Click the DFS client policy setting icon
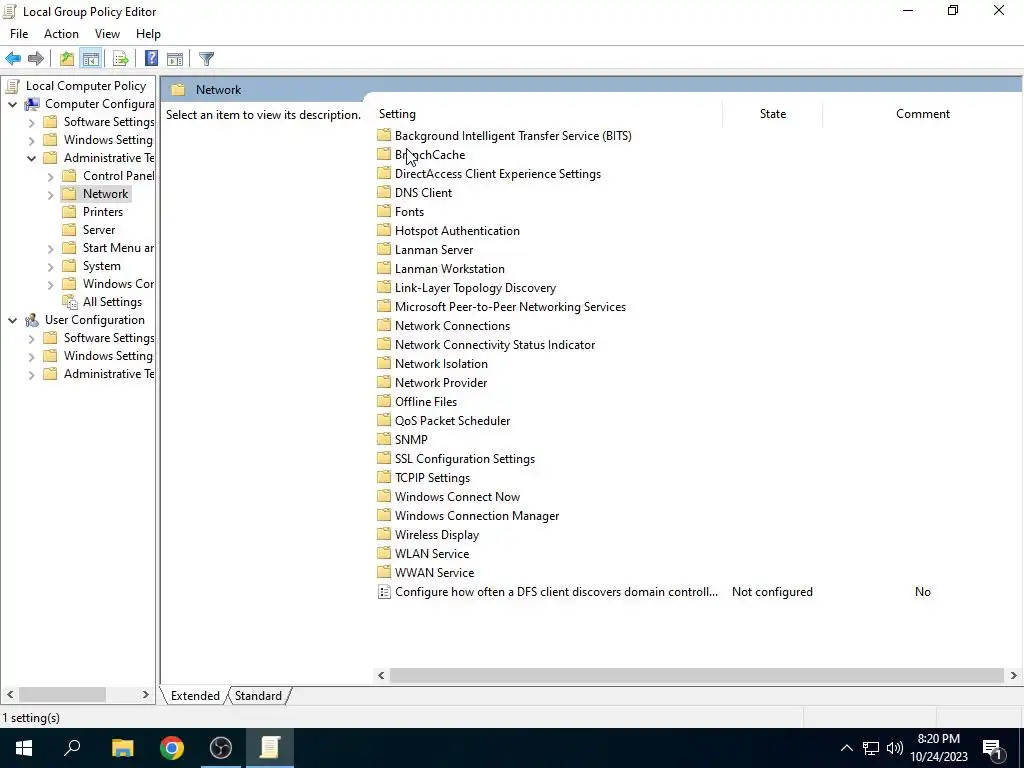 coord(384,592)
